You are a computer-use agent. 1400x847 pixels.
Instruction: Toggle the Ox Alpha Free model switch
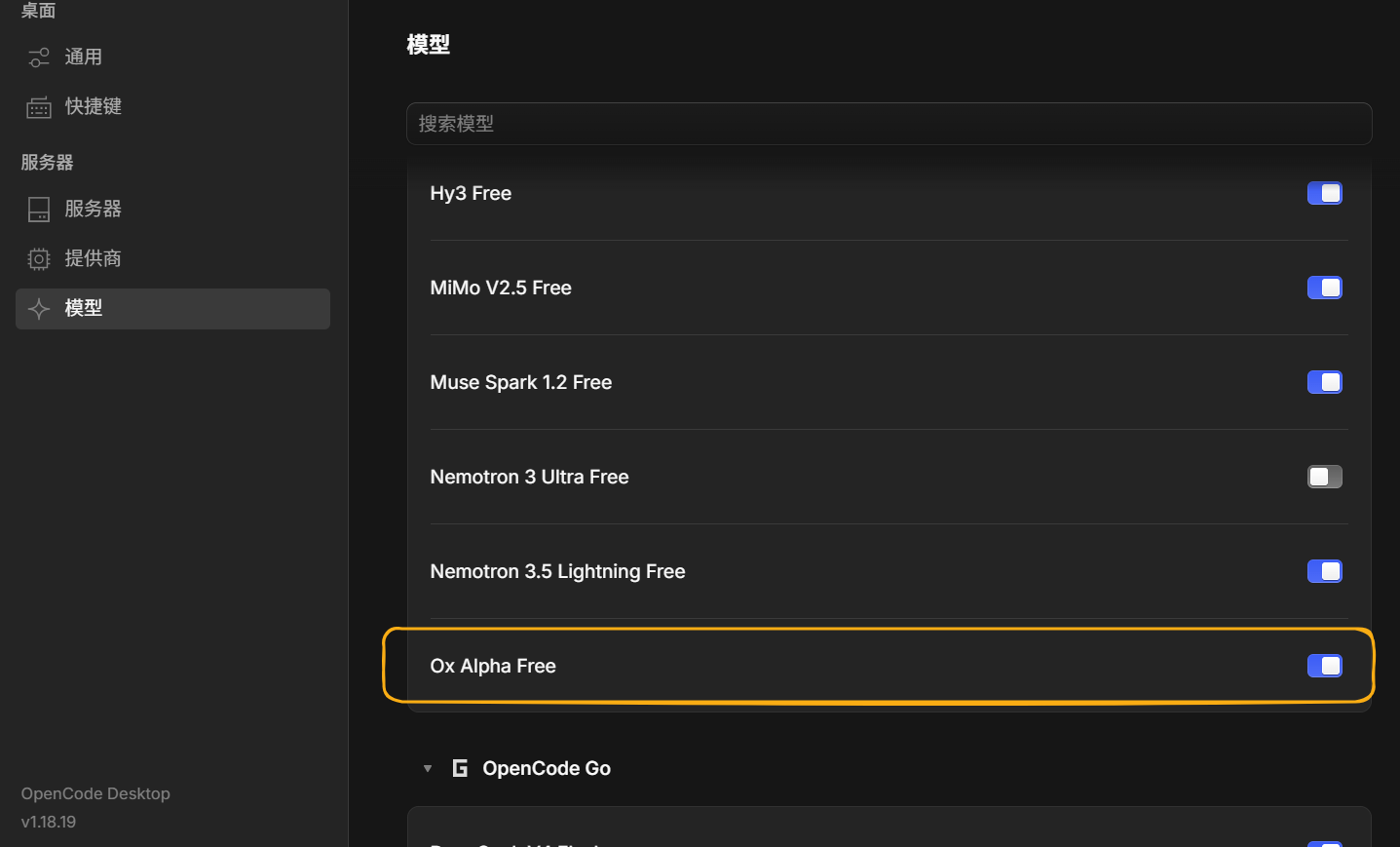coord(1325,666)
